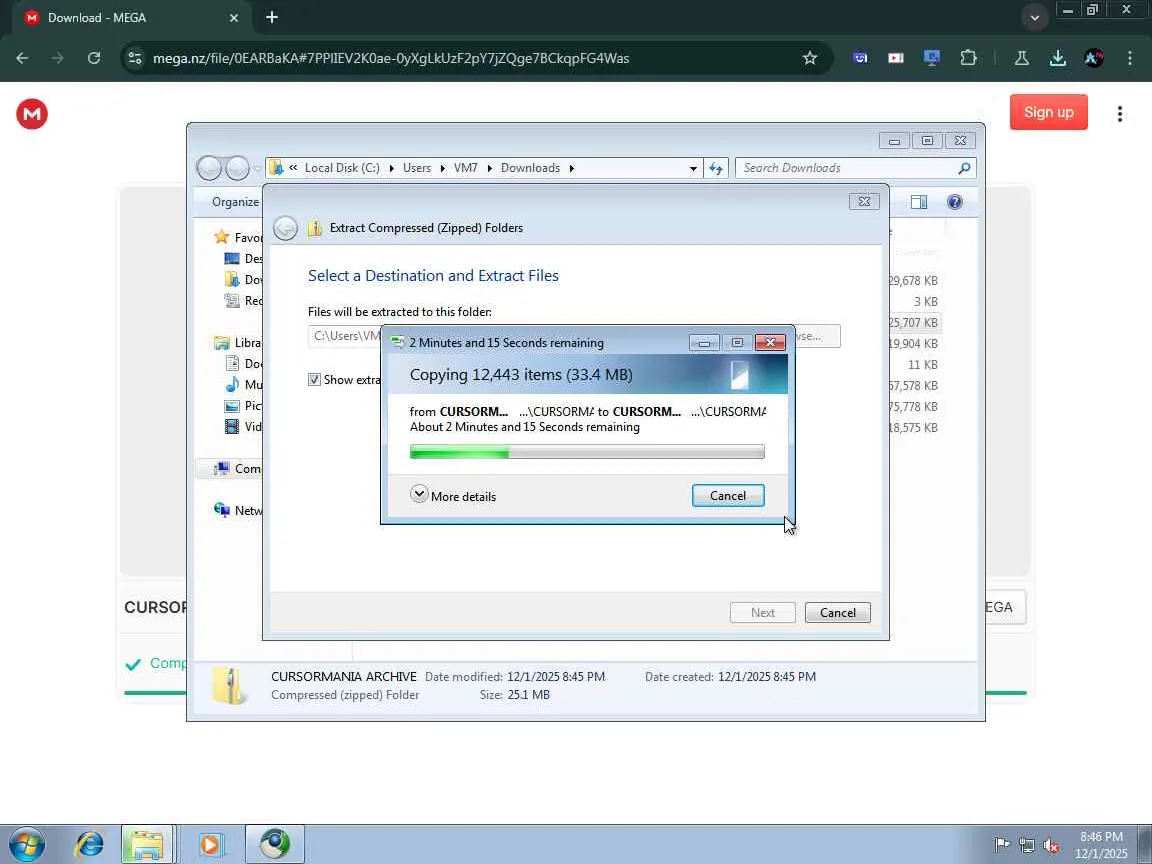Cancel the copying operation
The width and height of the screenshot is (1152, 864).
tap(728, 496)
